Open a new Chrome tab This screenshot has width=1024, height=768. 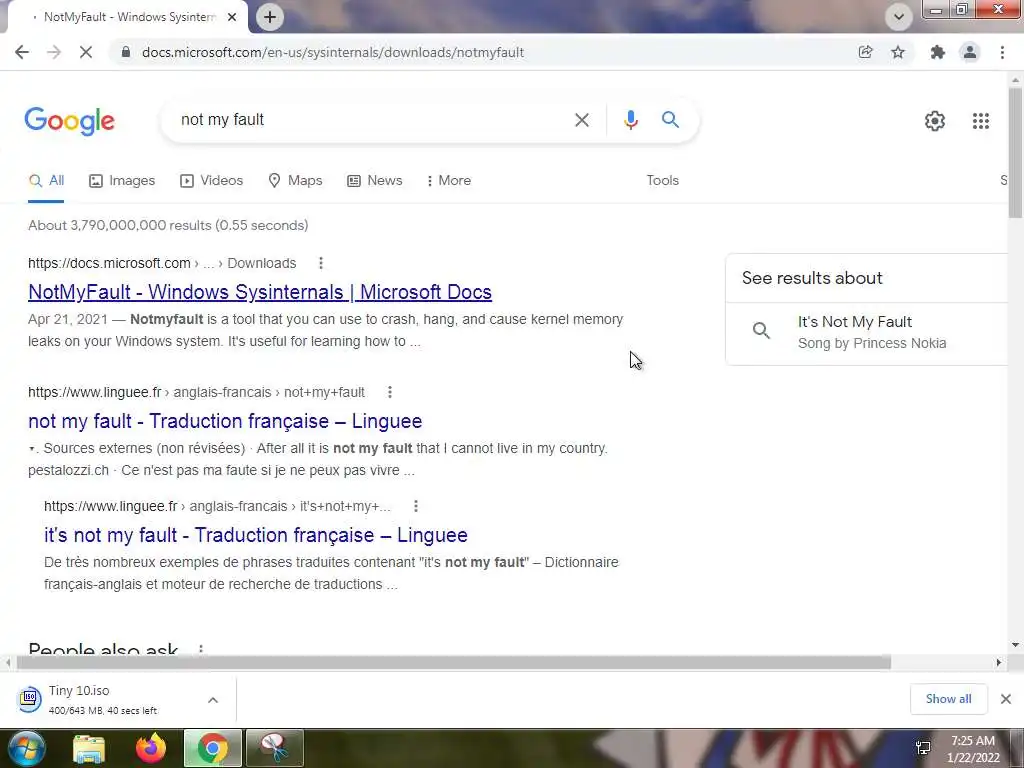click(x=270, y=17)
